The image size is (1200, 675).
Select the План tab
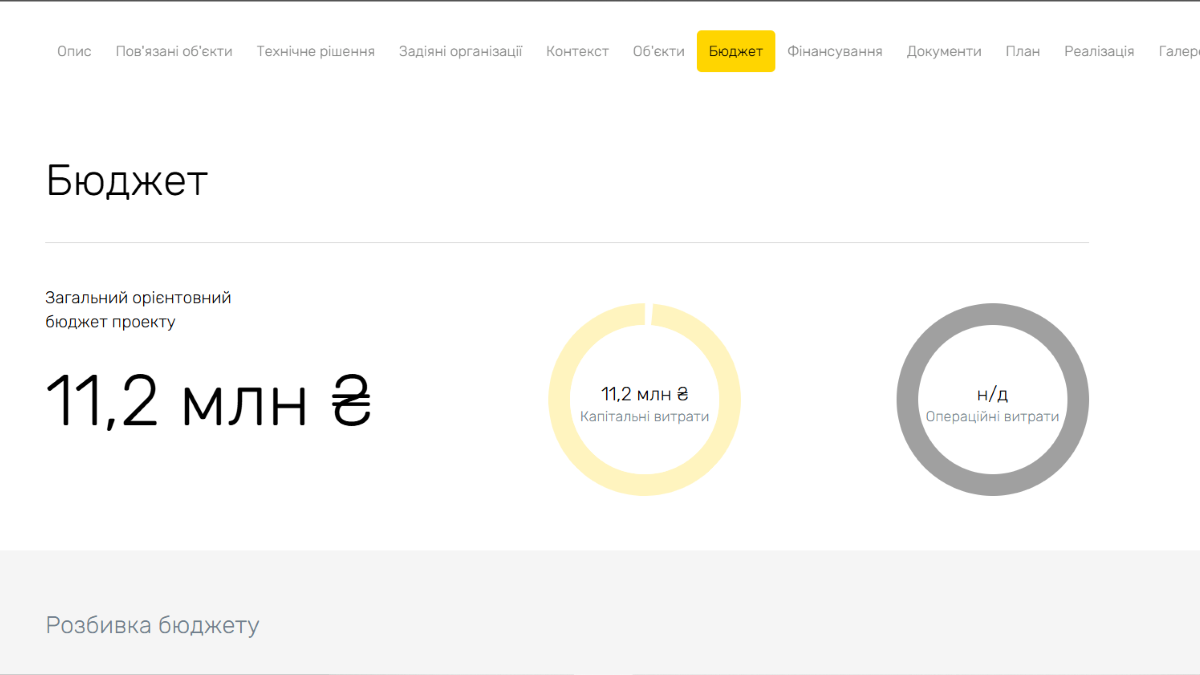point(1022,51)
